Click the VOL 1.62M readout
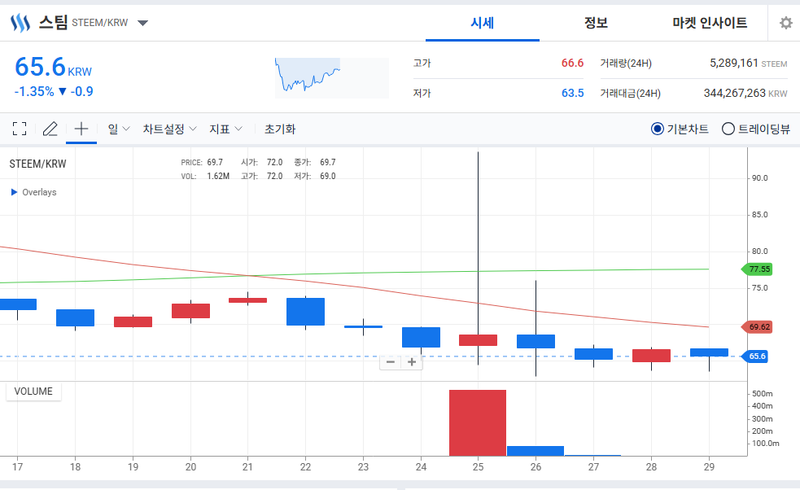The height and width of the screenshot is (490, 800). tap(205, 176)
